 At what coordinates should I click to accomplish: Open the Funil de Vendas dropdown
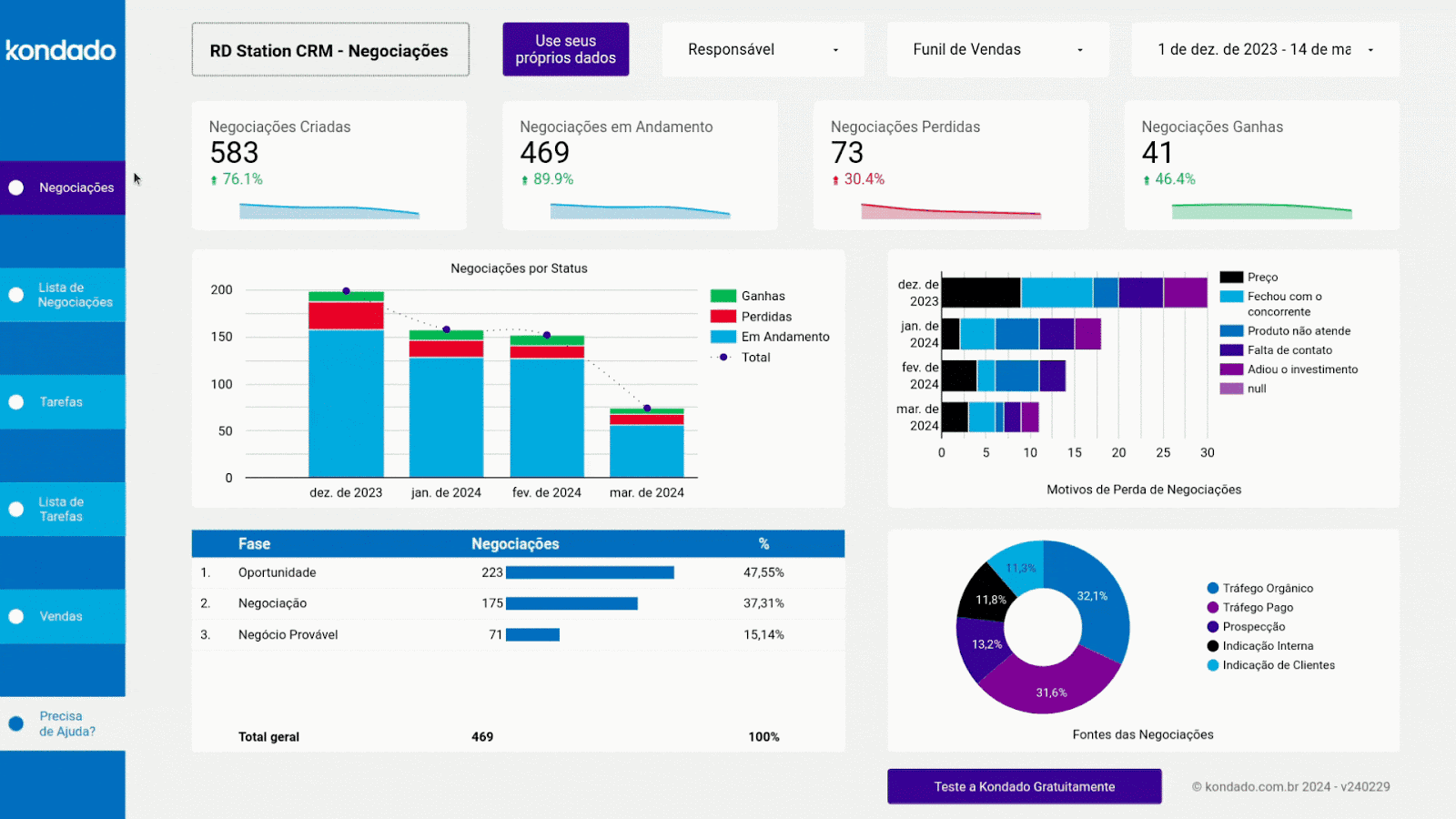(997, 49)
